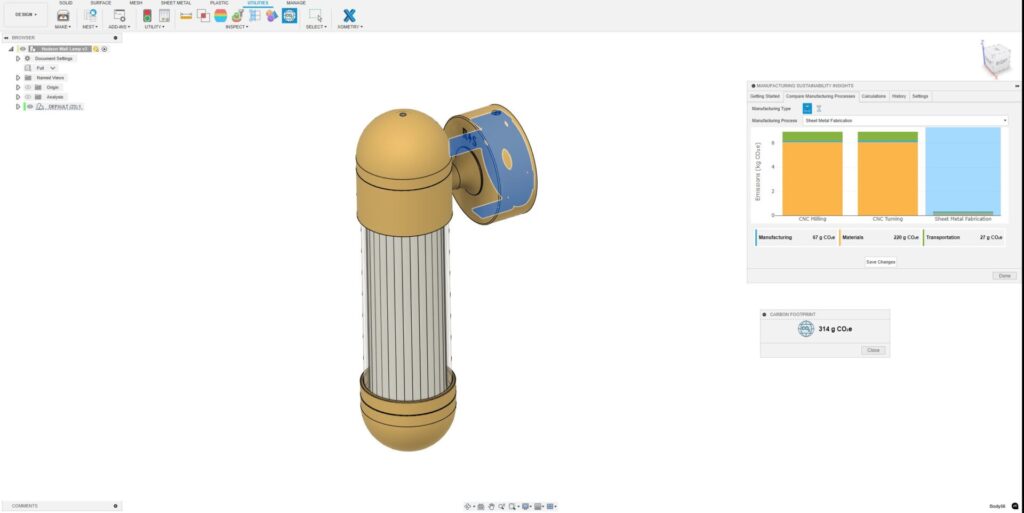Click the highlighted CO2 sustainability insights icon
Screen dimensions: 1024x513
[289, 16]
